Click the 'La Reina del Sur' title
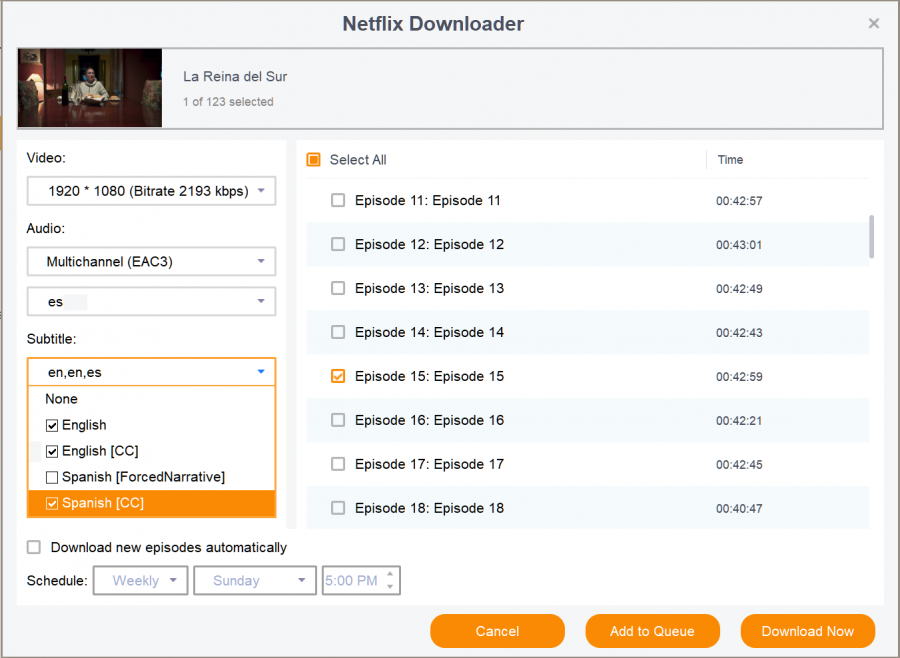900x658 pixels. (x=235, y=76)
